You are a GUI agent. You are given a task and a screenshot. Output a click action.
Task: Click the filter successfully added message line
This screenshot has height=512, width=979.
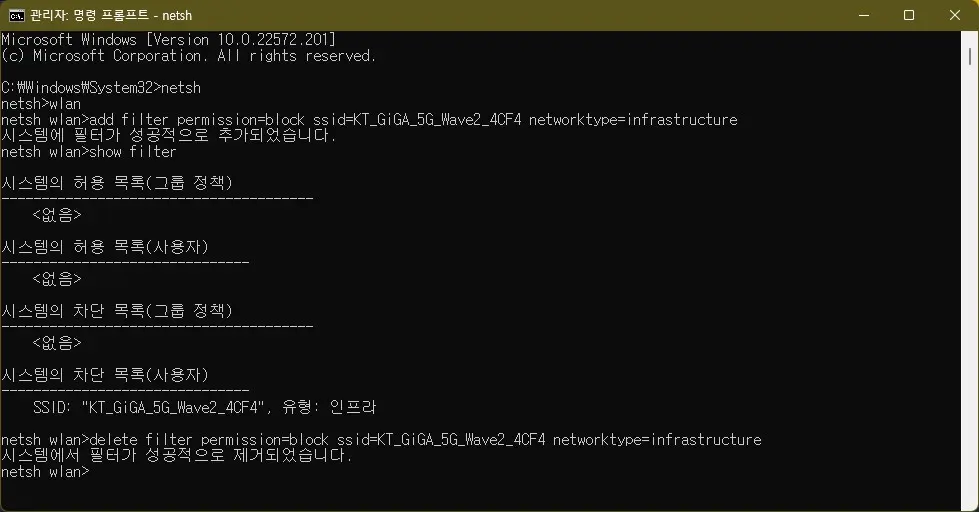(x=169, y=135)
